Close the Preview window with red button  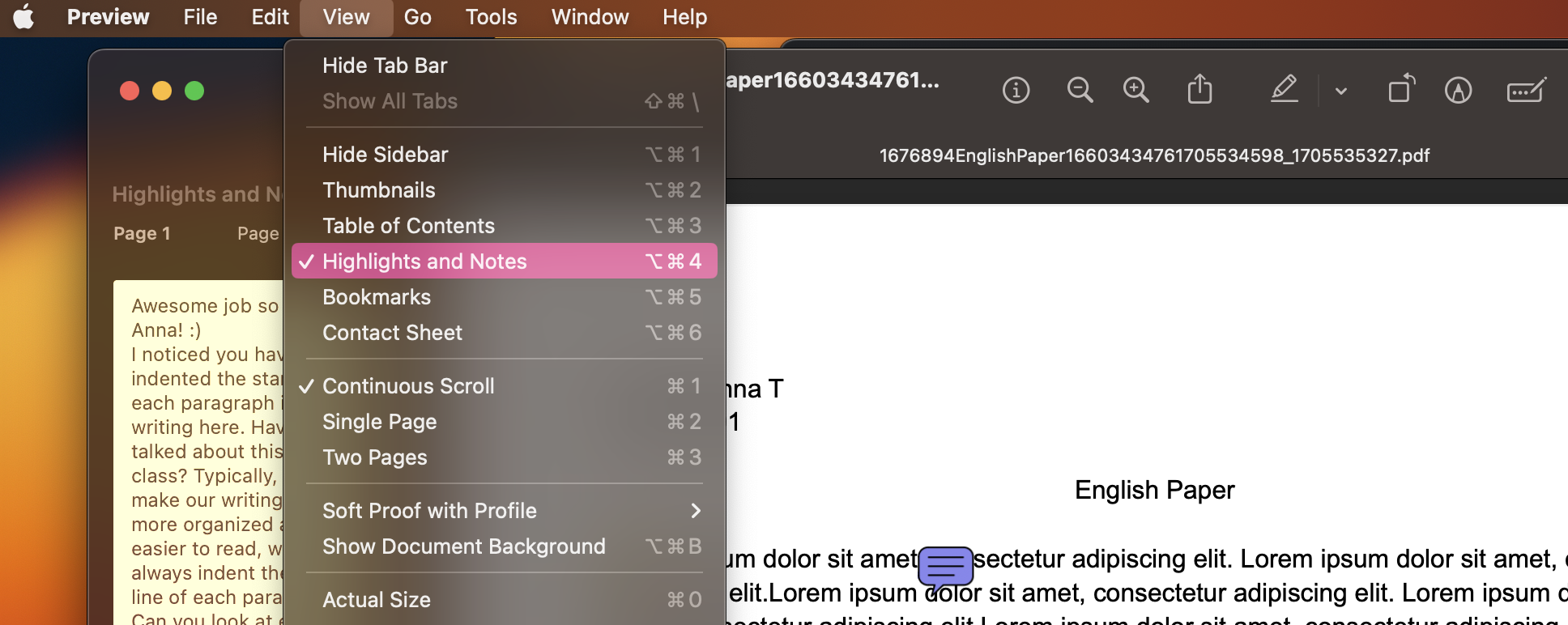(130, 91)
